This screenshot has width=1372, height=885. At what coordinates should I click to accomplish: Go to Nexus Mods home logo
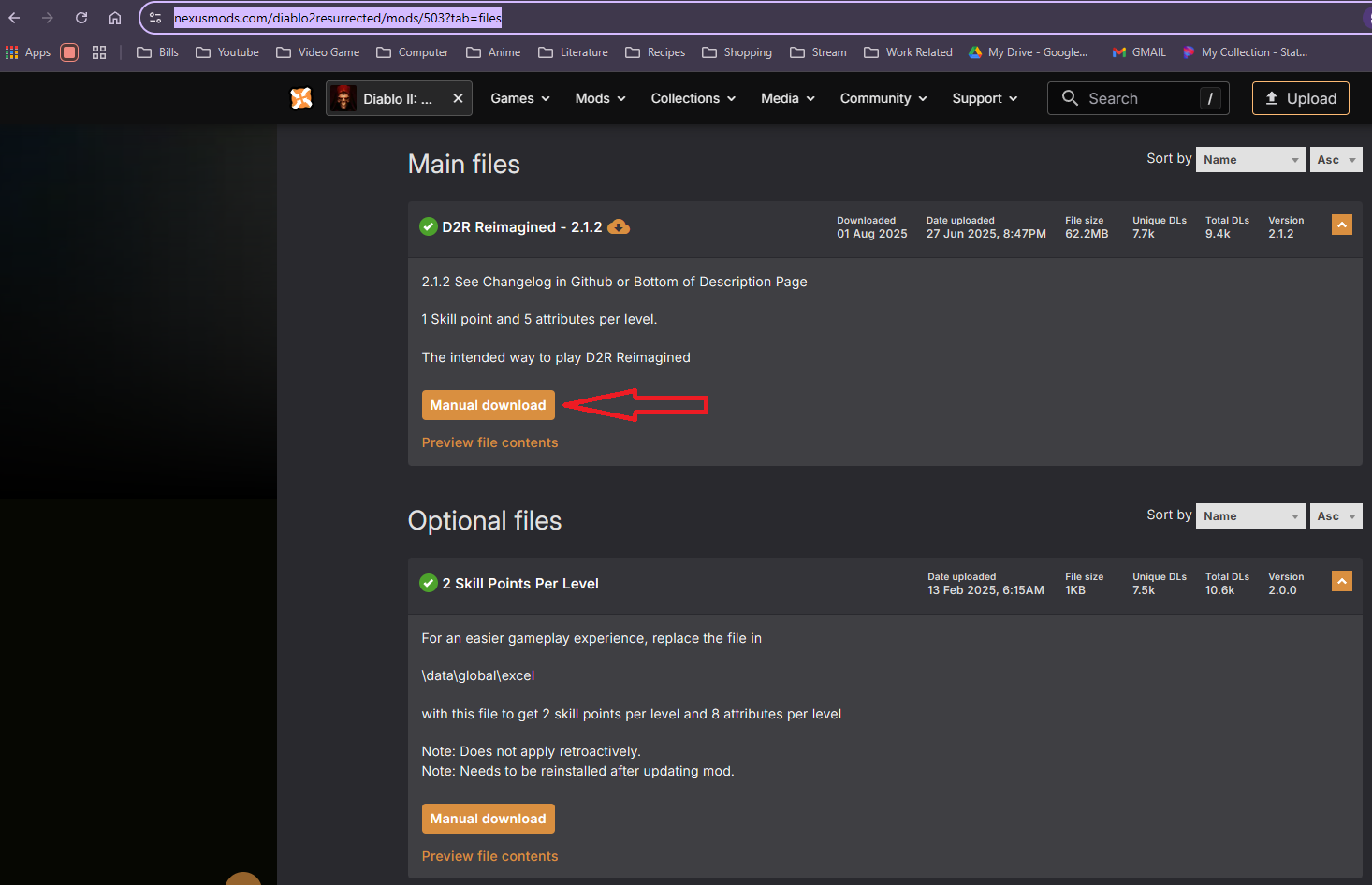(301, 98)
